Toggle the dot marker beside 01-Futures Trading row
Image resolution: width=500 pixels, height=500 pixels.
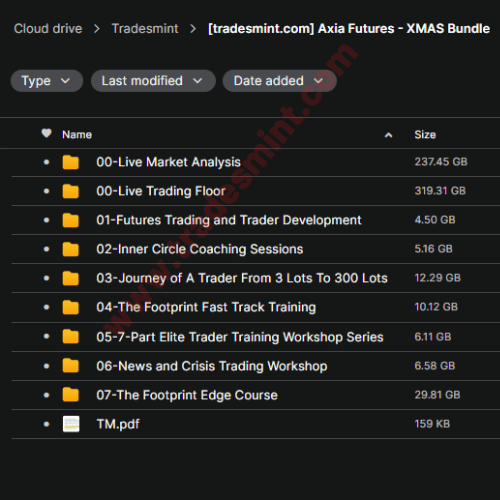46,220
